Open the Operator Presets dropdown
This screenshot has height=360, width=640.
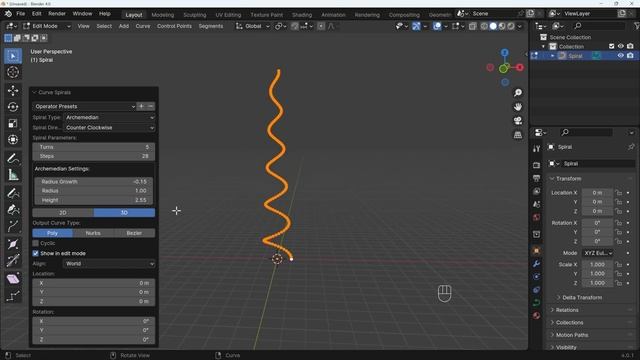click(x=84, y=107)
